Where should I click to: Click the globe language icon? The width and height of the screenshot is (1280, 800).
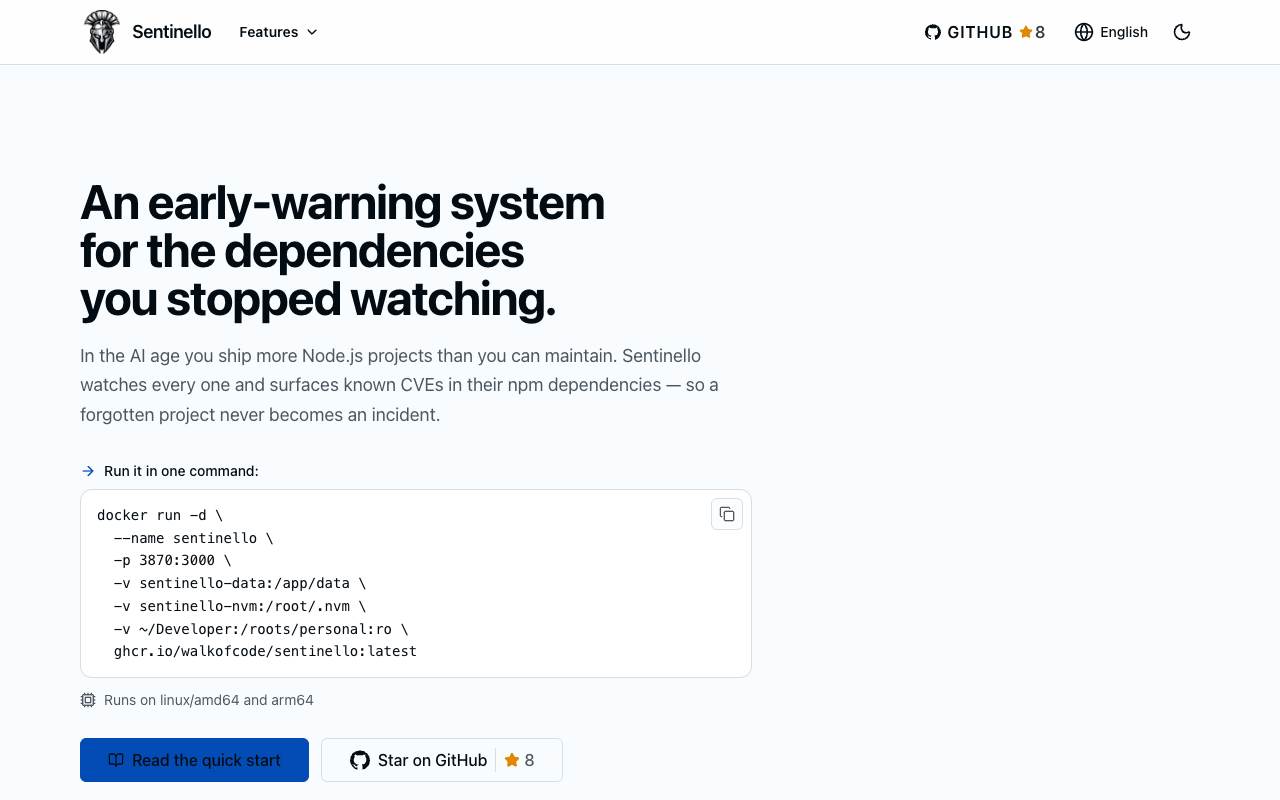[x=1084, y=32]
